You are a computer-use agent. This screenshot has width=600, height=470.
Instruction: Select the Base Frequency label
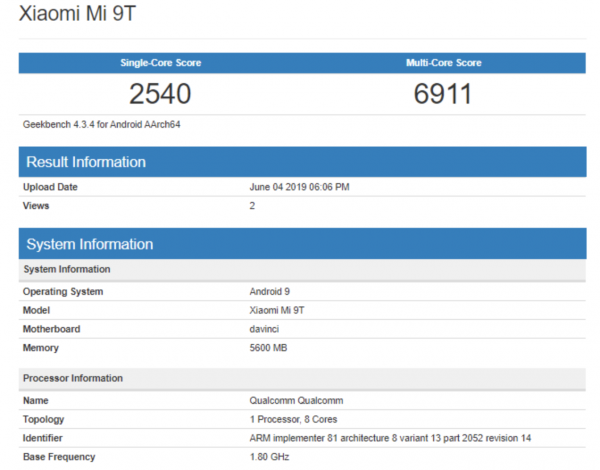59,457
